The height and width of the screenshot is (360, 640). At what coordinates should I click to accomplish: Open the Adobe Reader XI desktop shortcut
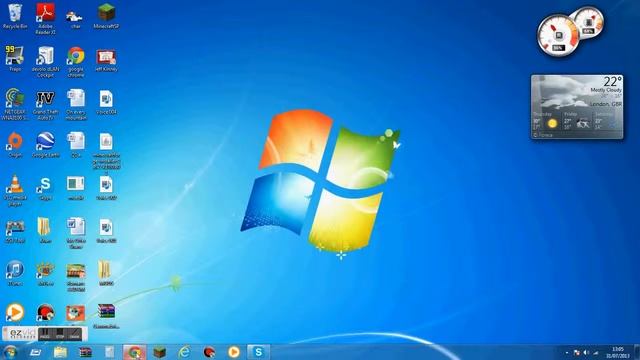(45, 18)
